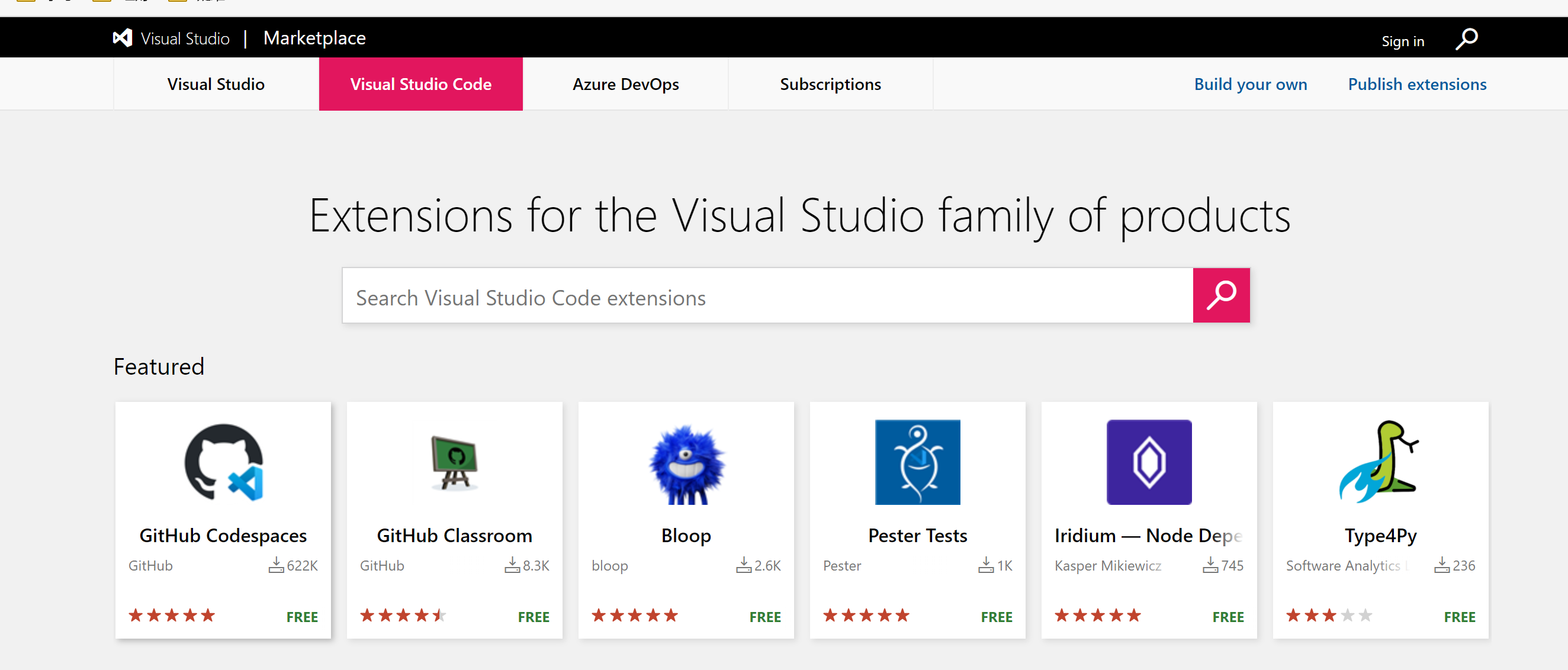Open the Subscriptions tab
The width and height of the screenshot is (1568, 670).
[x=830, y=84]
